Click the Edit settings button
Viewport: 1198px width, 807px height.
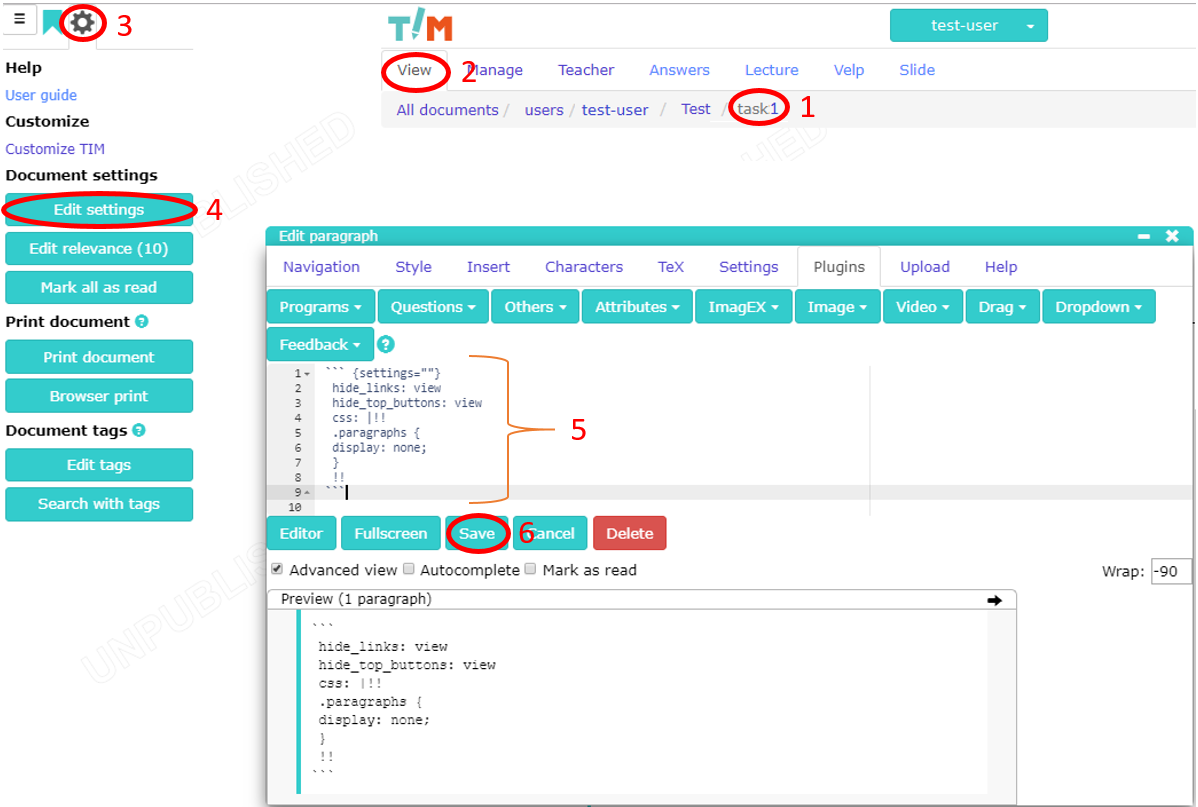click(x=99, y=209)
